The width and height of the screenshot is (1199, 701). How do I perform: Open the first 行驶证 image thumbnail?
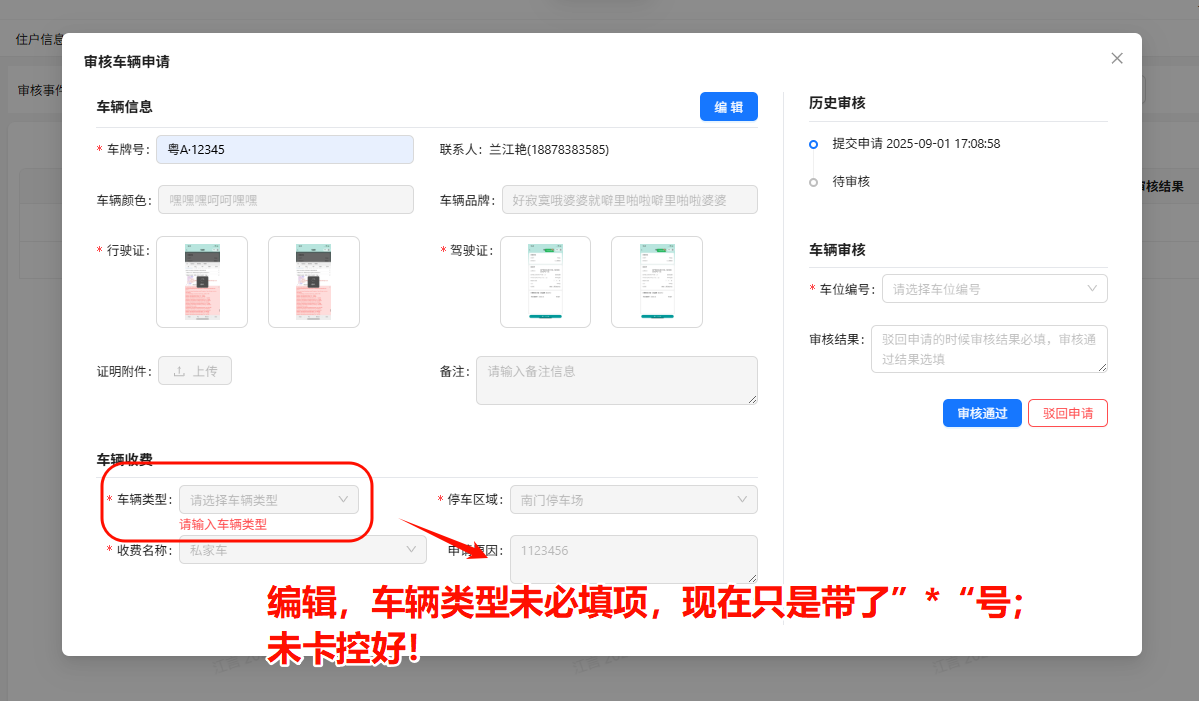(x=202, y=282)
